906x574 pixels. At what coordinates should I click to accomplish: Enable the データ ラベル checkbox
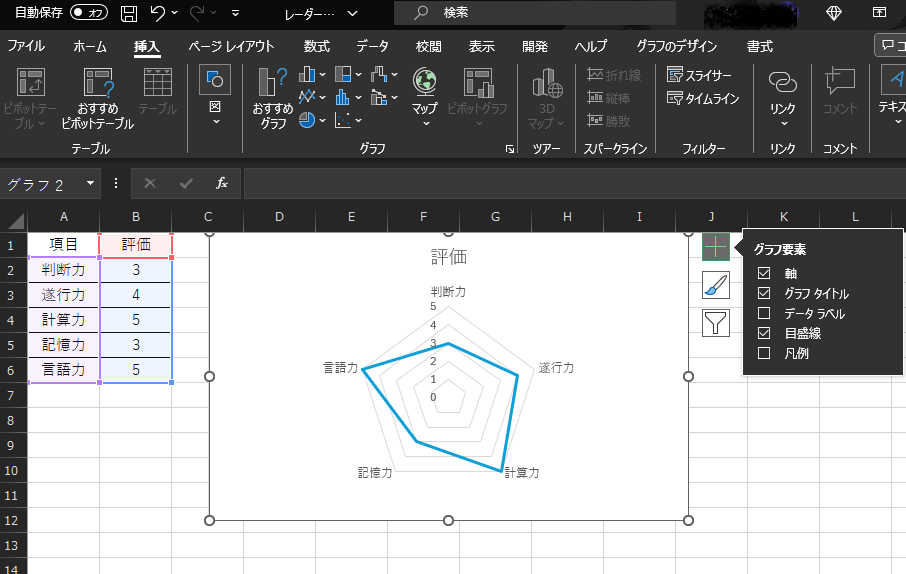[x=764, y=313]
